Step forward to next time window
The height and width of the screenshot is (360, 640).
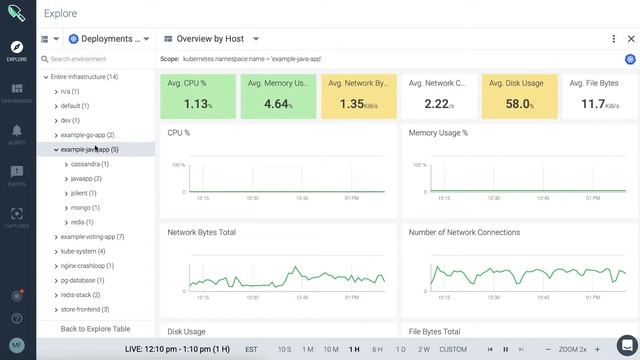click(x=521, y=349)
